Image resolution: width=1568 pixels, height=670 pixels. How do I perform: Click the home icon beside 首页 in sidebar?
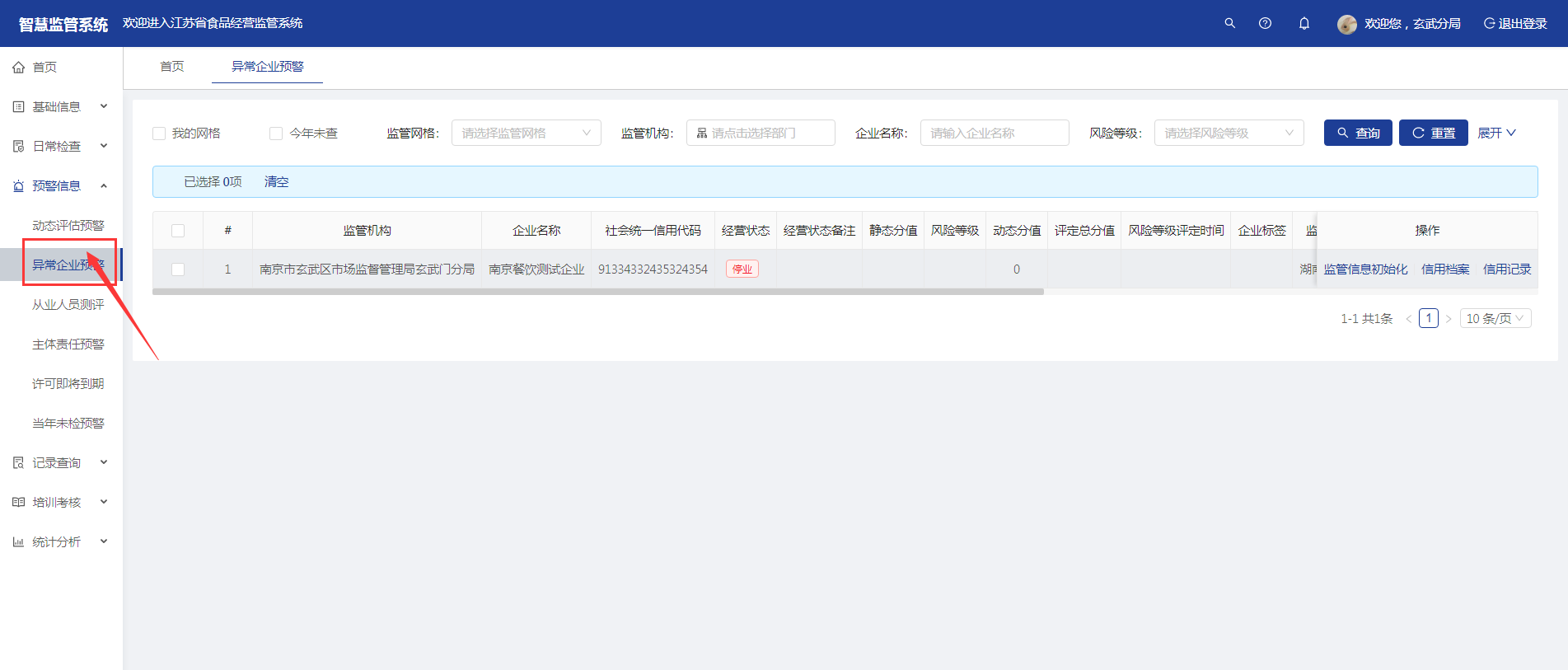click(x=18, y=68)
